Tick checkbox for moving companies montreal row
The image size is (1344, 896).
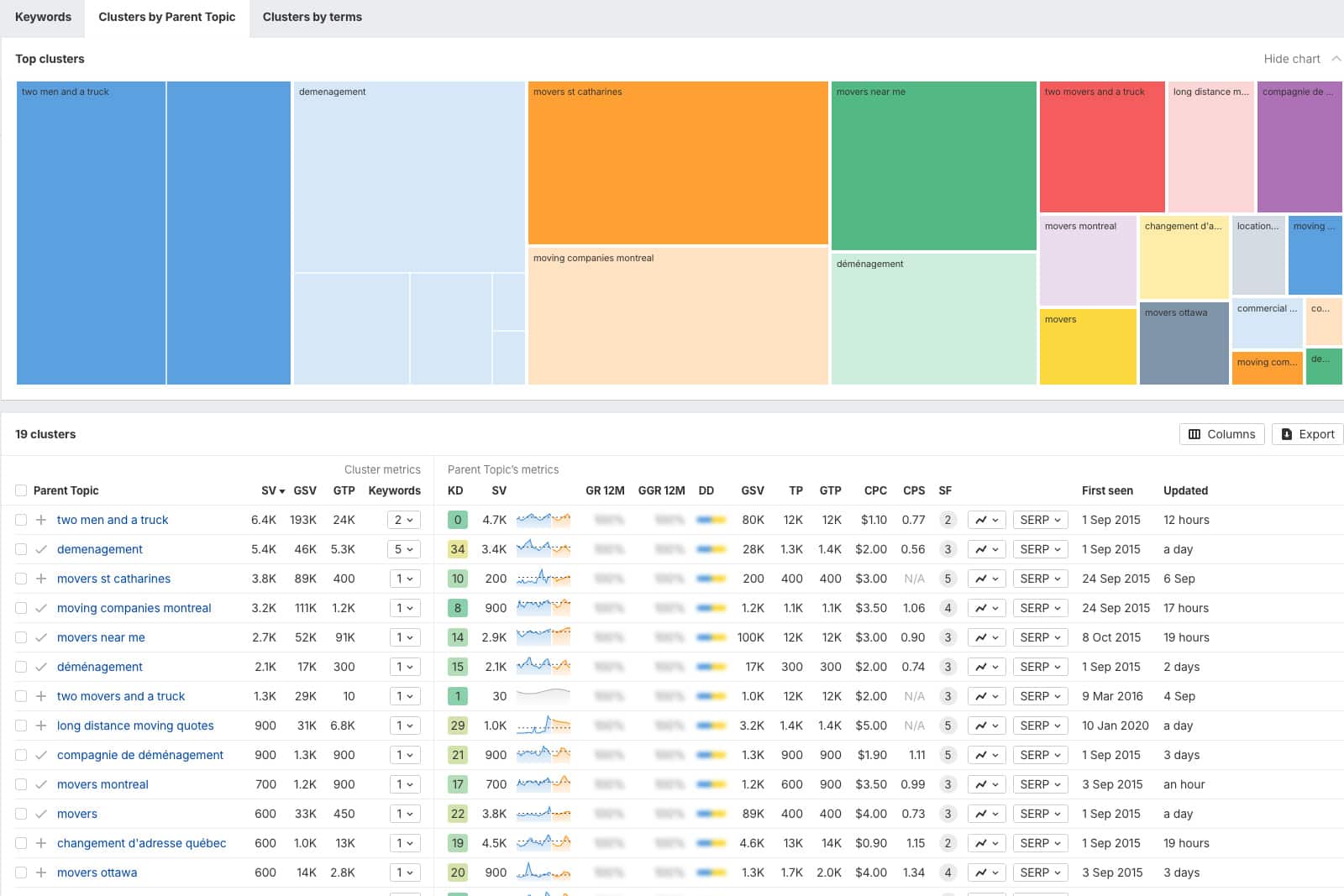click(21, 608)
